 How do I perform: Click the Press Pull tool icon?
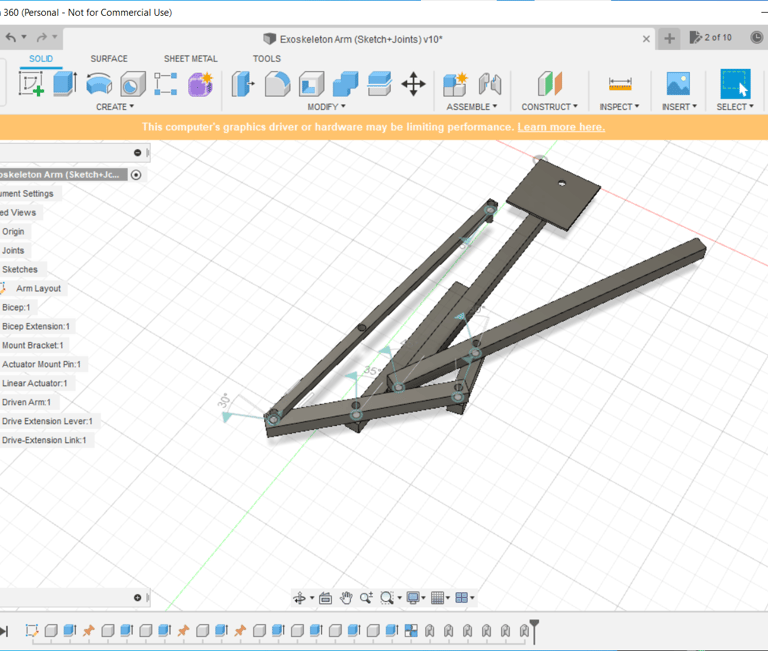(x=243, y=84)
